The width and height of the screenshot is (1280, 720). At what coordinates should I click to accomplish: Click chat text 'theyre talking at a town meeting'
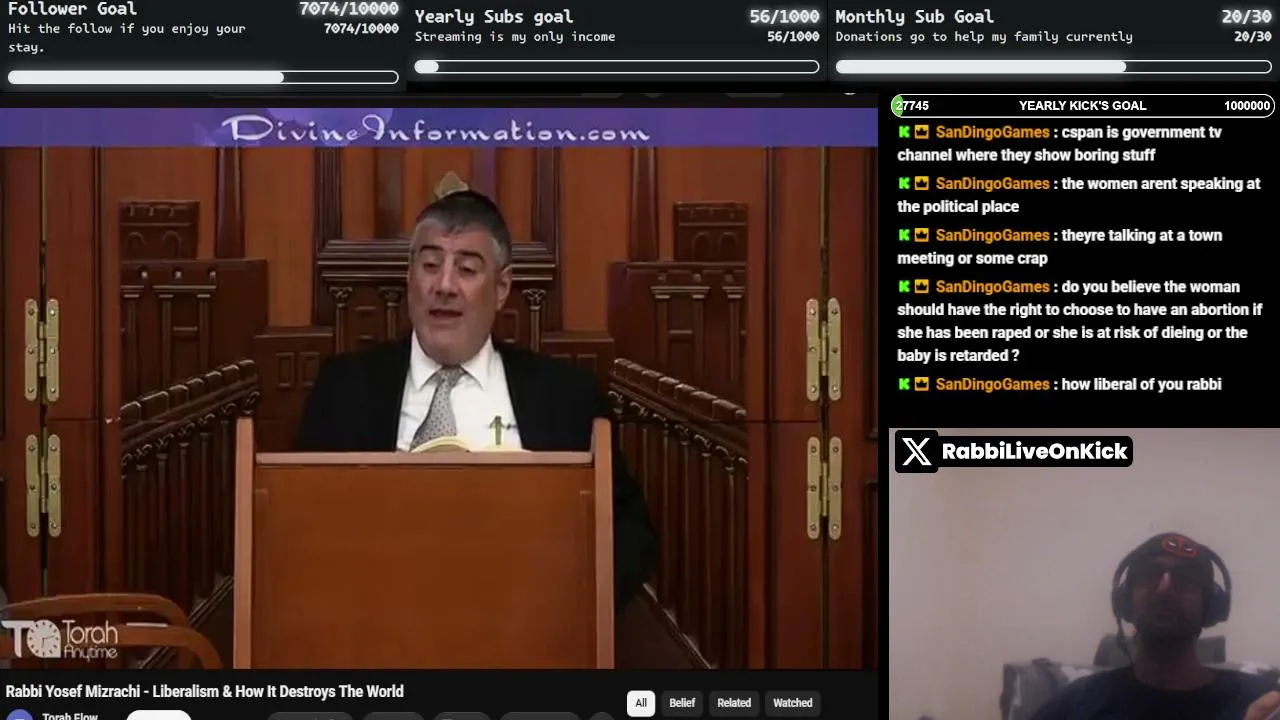[1059, 247]
